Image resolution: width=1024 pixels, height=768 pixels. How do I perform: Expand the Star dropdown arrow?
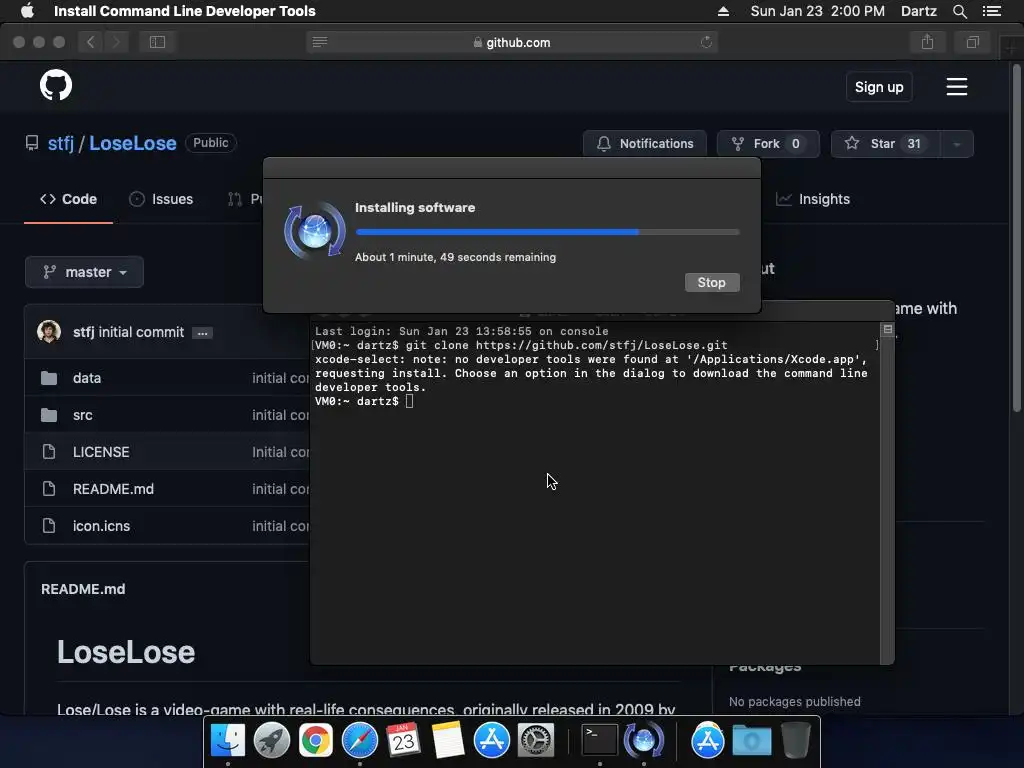(957, 144)
